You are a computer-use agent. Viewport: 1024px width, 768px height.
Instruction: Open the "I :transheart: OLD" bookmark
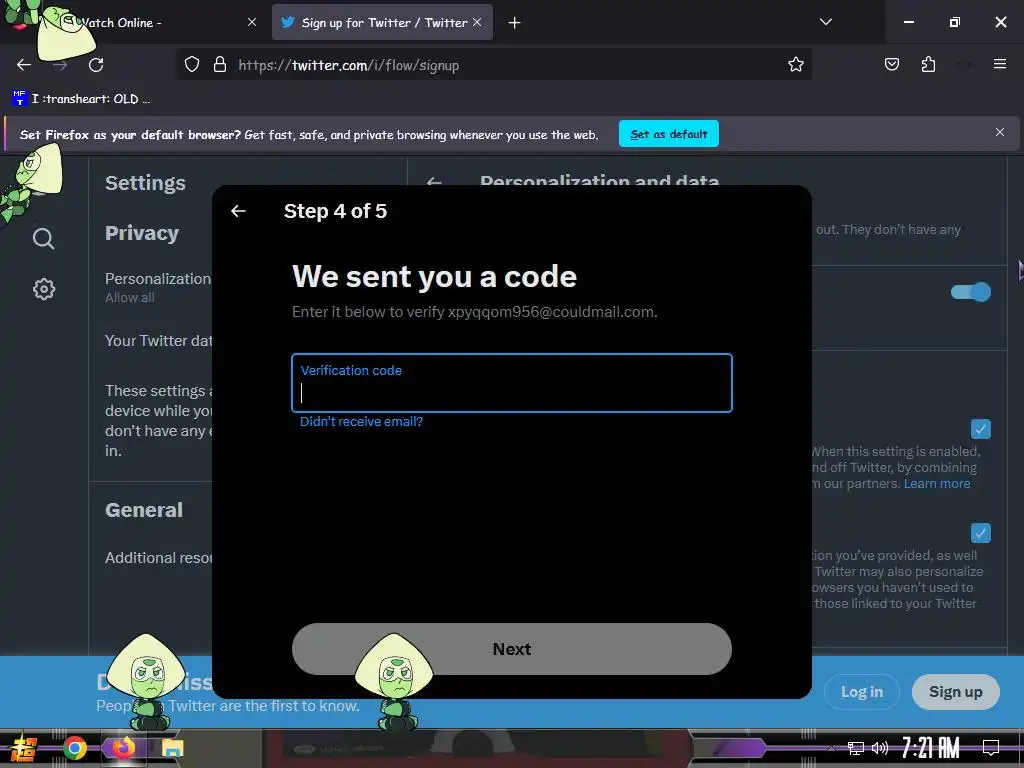(81, 99)
